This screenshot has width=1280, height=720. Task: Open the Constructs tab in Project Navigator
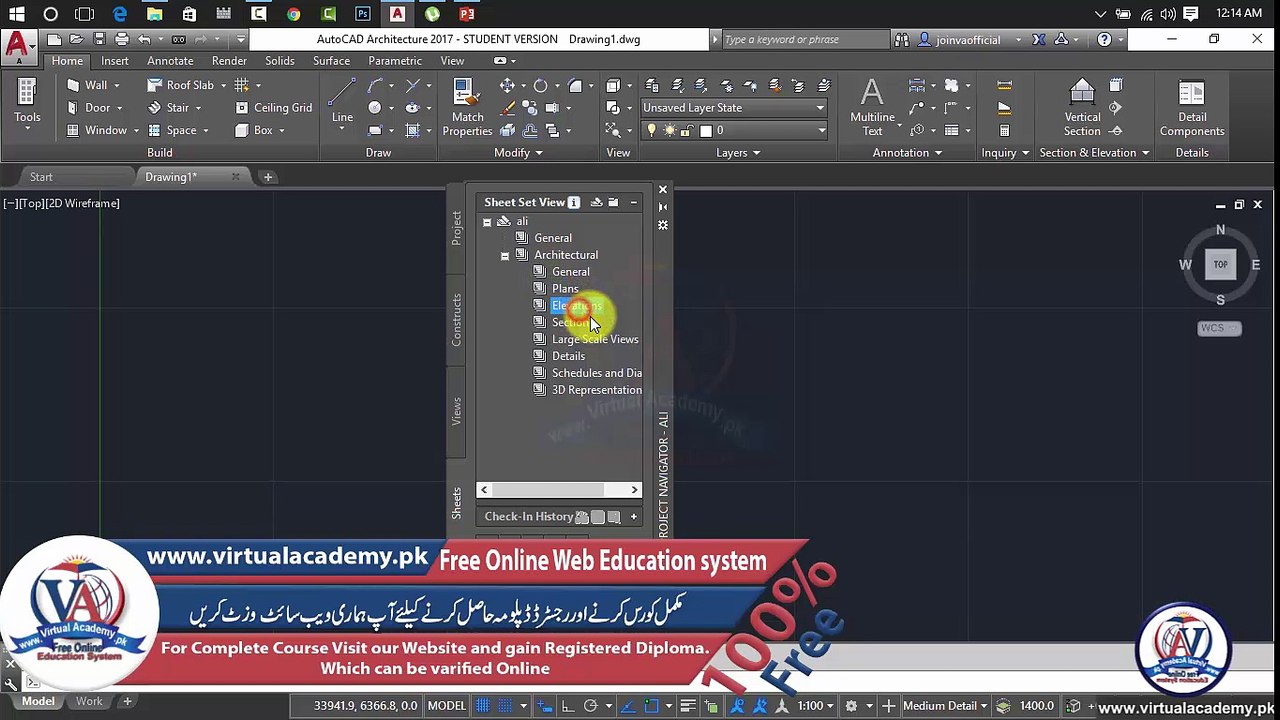coord(456,320)
